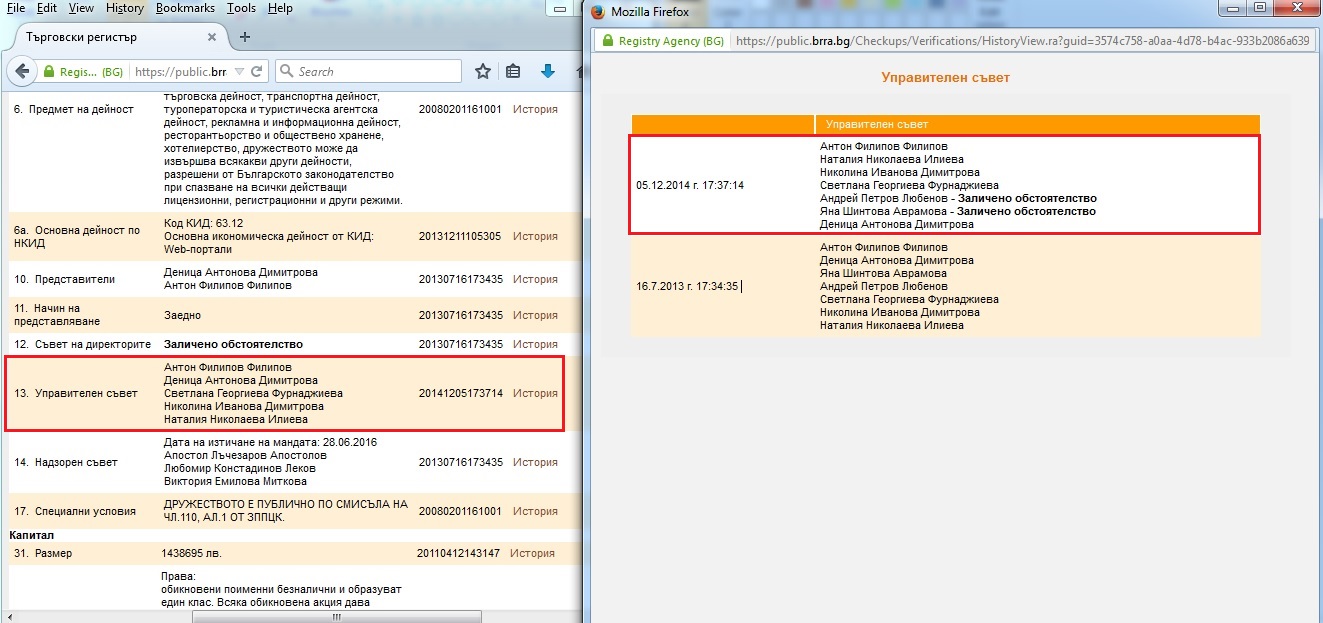This screenshot has height=623, width=1323.
Task: Click Дата на изтичане на мандата: 28.06.2016
Action: coord(270,442)
